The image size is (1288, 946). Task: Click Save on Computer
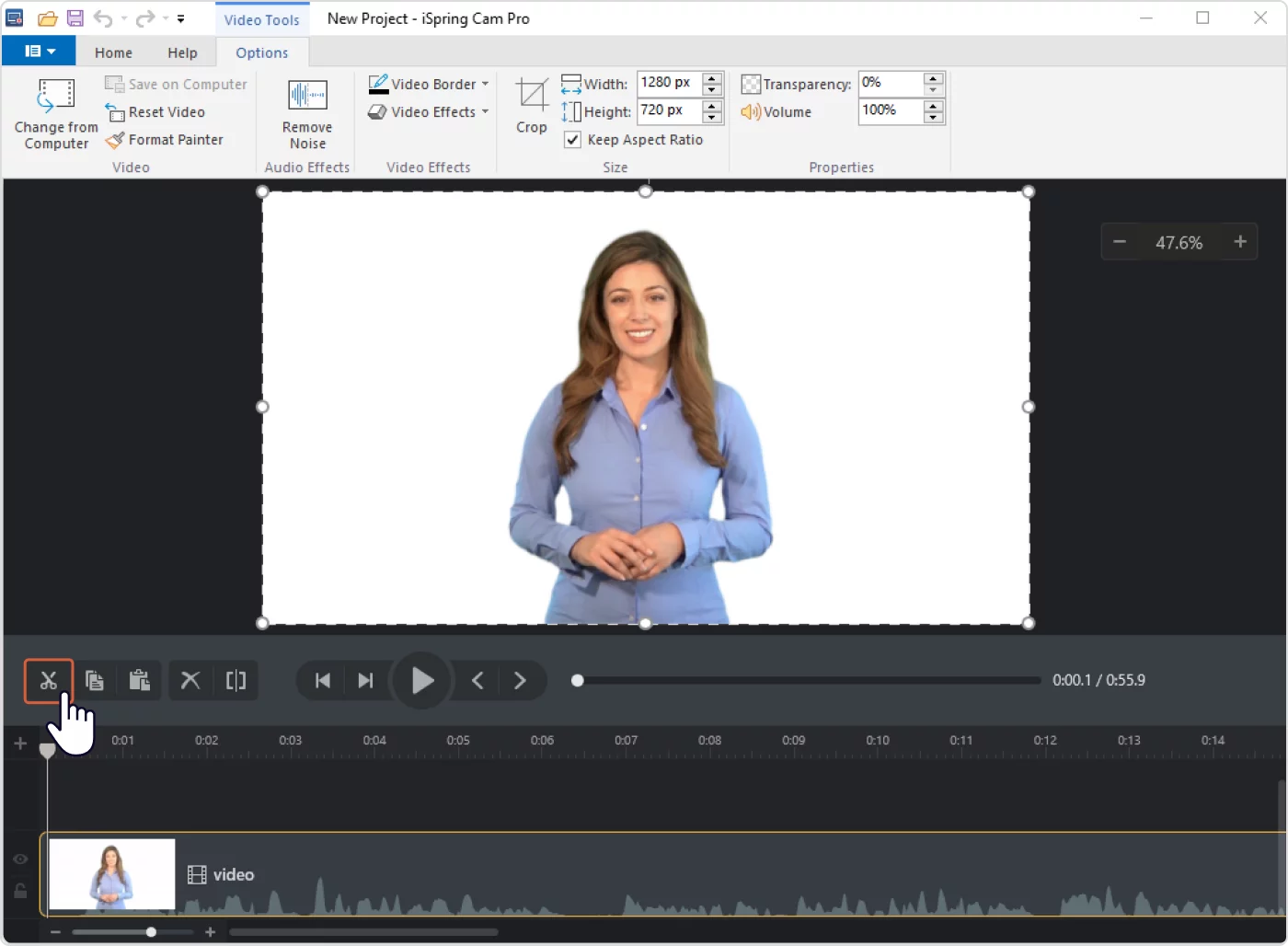tap(176, 85)
